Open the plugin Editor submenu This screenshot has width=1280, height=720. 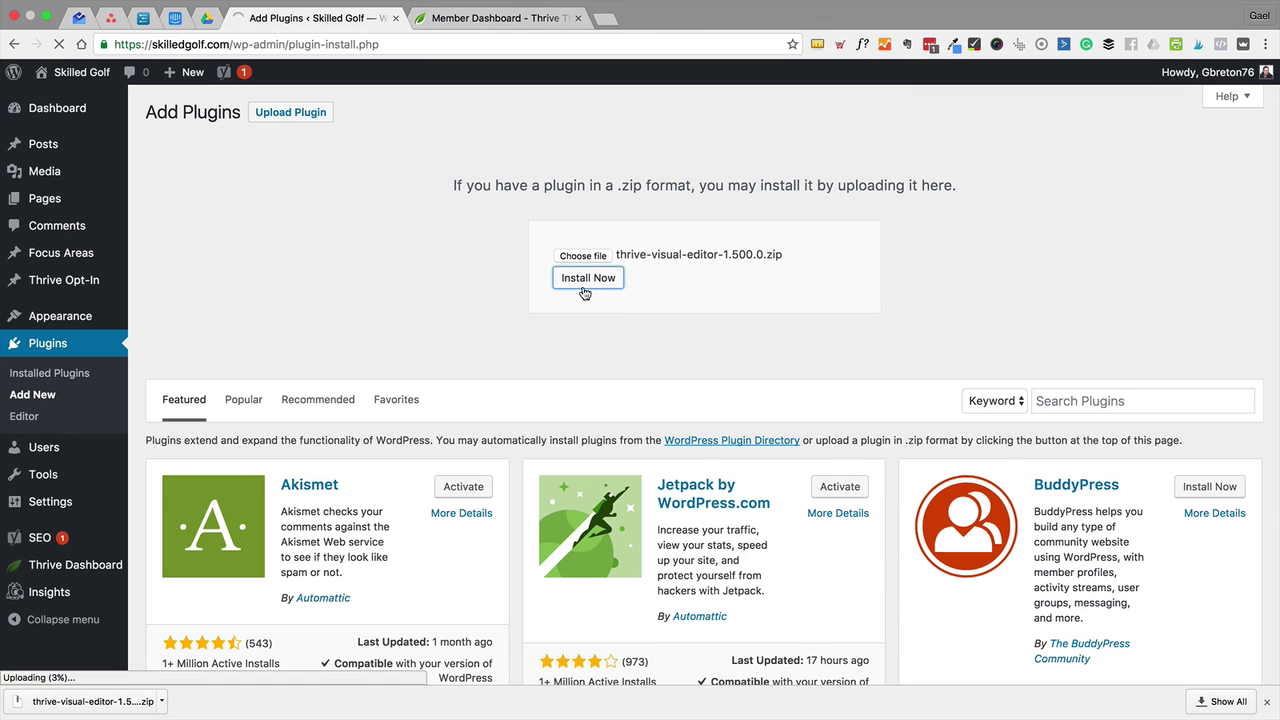(x=24, y=416)
